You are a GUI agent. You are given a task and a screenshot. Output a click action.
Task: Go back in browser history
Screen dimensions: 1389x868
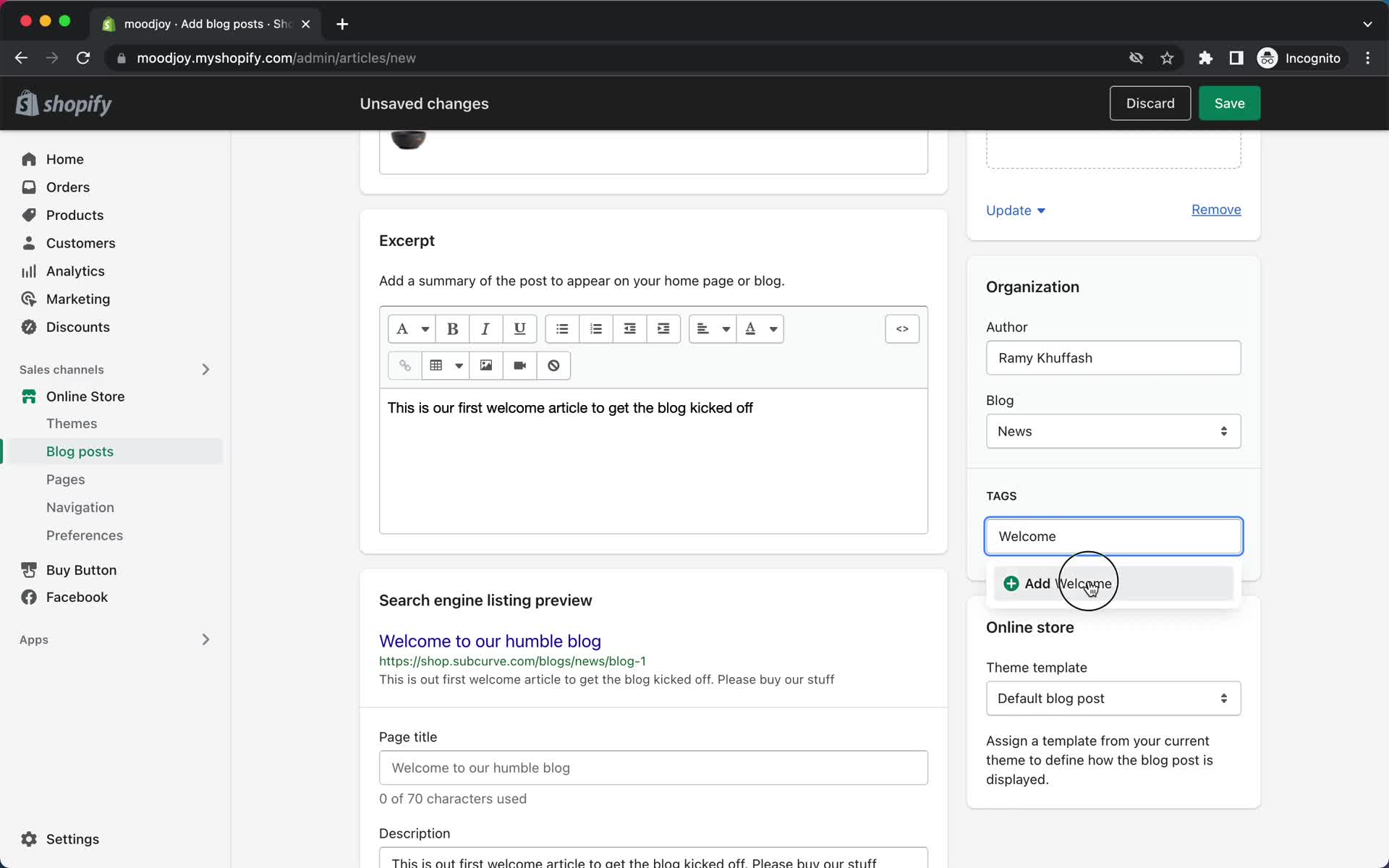(21, 58)
